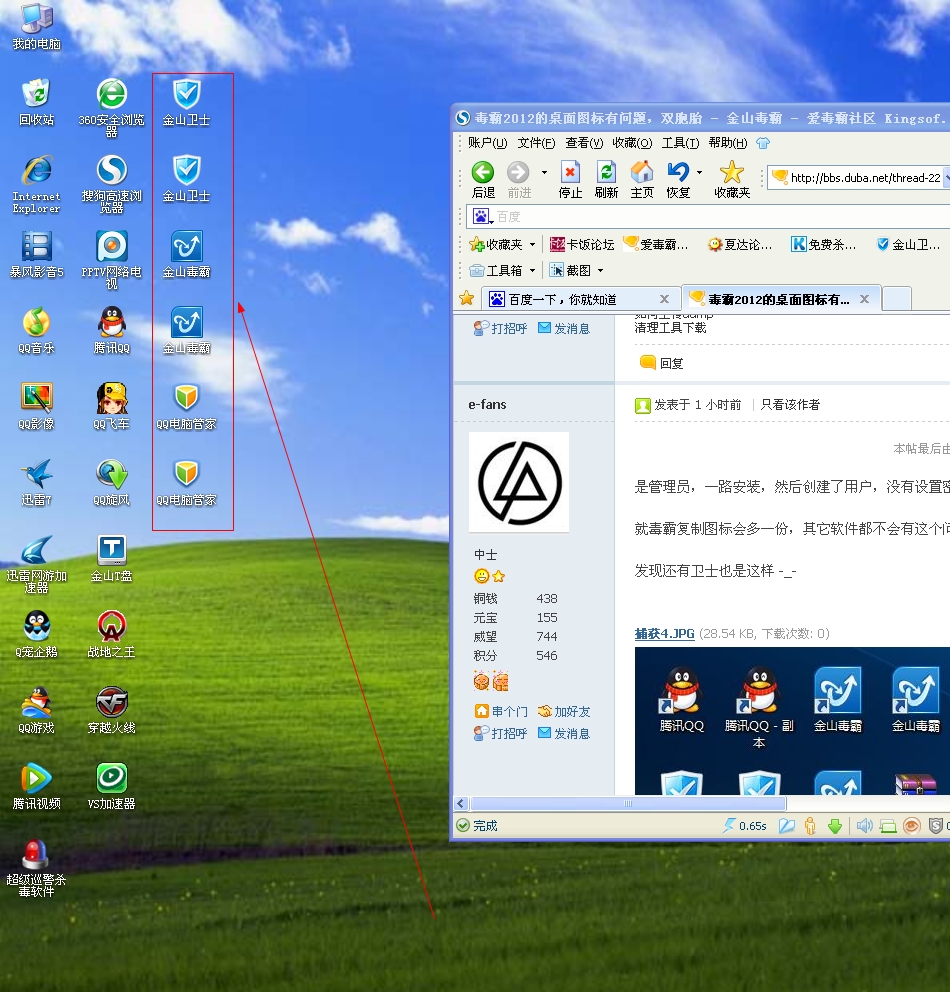The image size is (950, 992).
Task: Close the 毒霸2012的桌面图标有 tab
Action: point(865,299)
